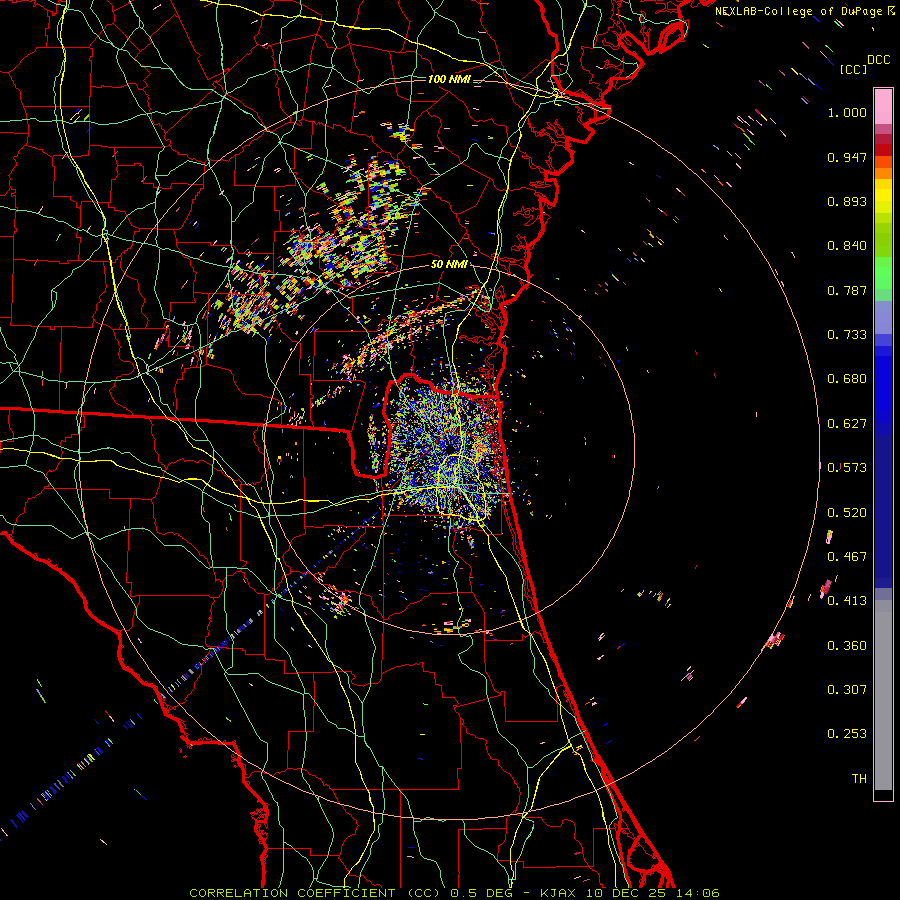This screenshot has width=900, height=900.
Task: Click the TH threshold label
Action: point(859,779)
